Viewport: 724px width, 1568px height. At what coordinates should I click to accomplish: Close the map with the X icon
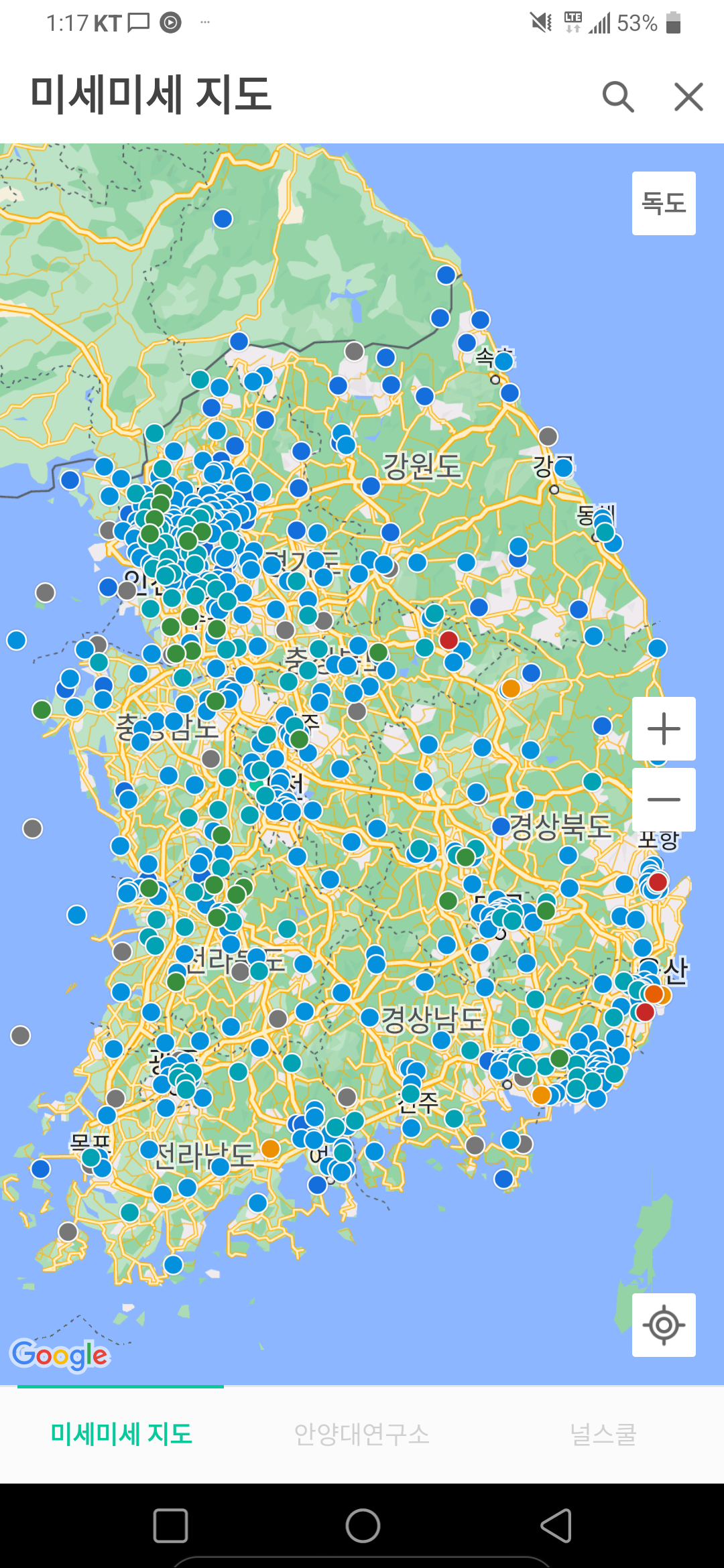[688, 97]
